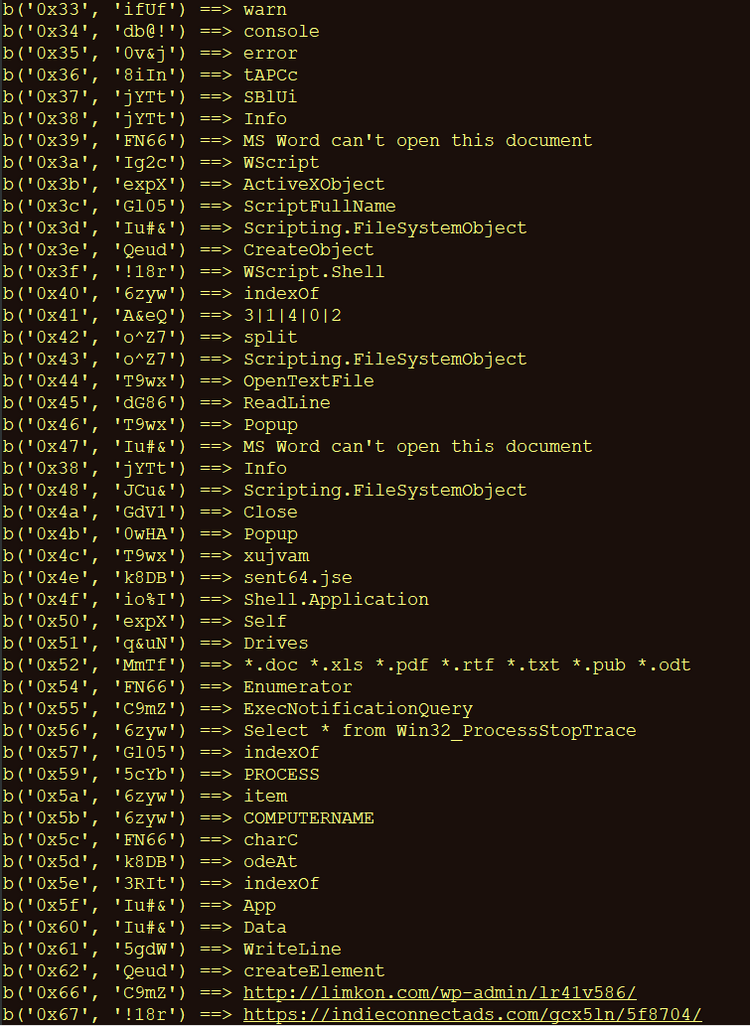Open the limkon.com wp-admin URL link

(440, 993)
